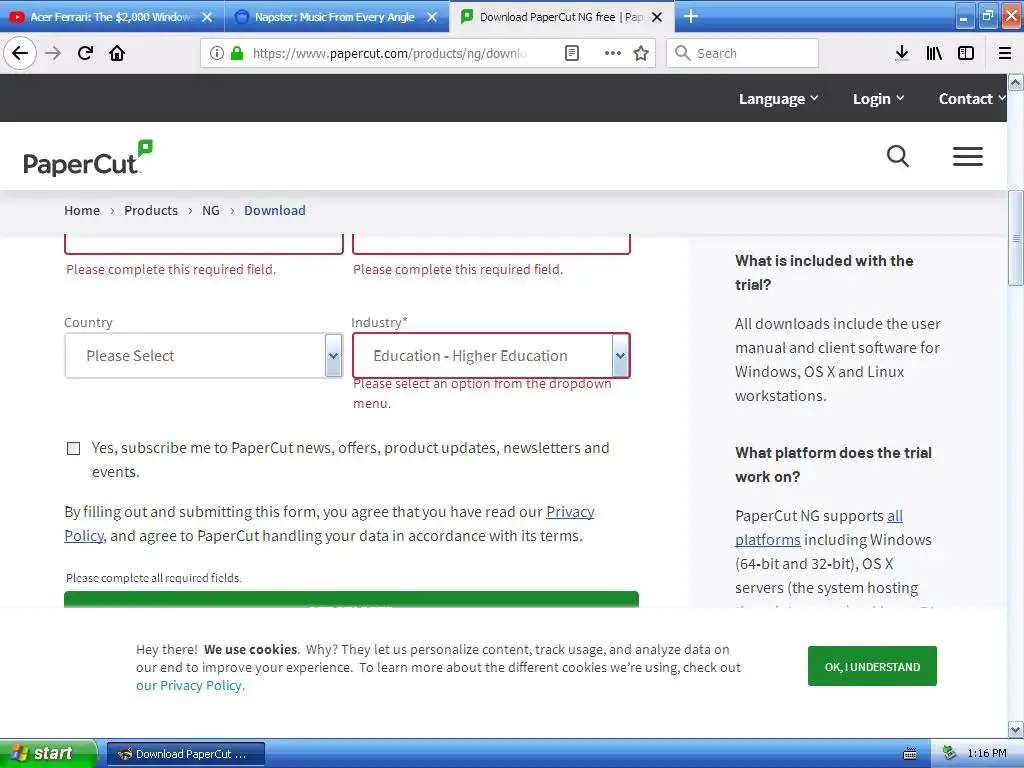The height and width of the screenshot is (768, 1024).
Task: Click the browser forward arrow
Action: (53, 54)
